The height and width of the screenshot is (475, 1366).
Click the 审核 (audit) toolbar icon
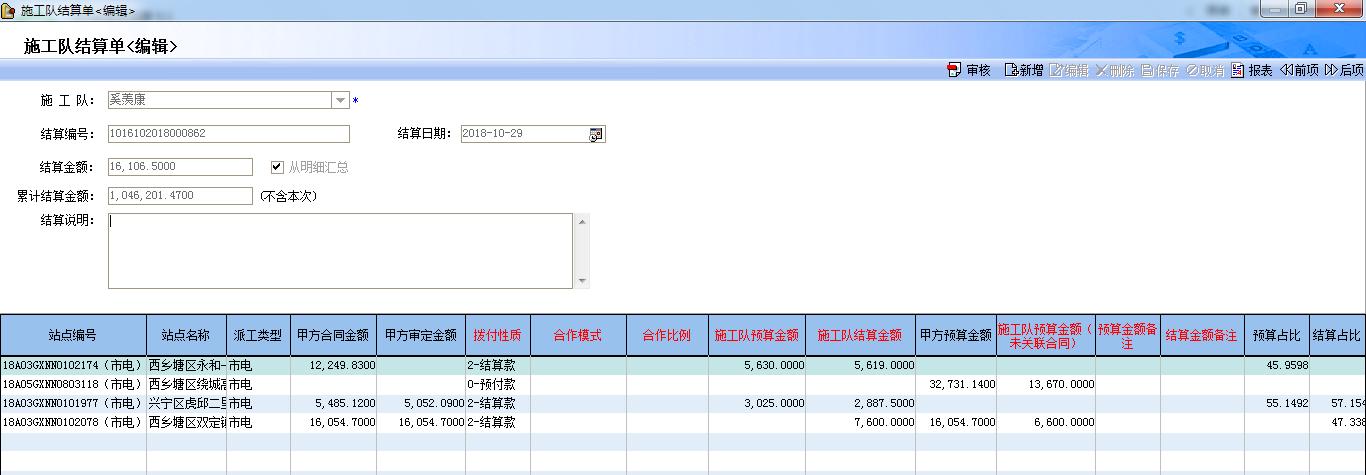point(954,71)
